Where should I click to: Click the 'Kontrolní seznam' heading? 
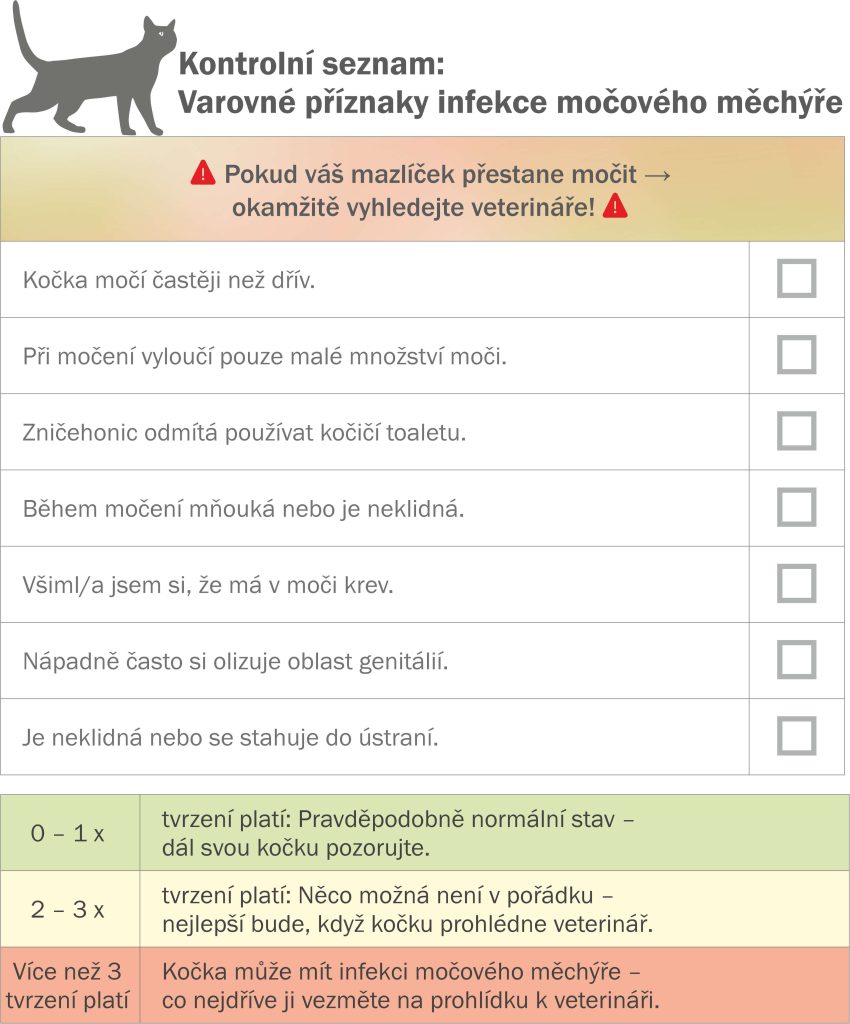point(311,64)
